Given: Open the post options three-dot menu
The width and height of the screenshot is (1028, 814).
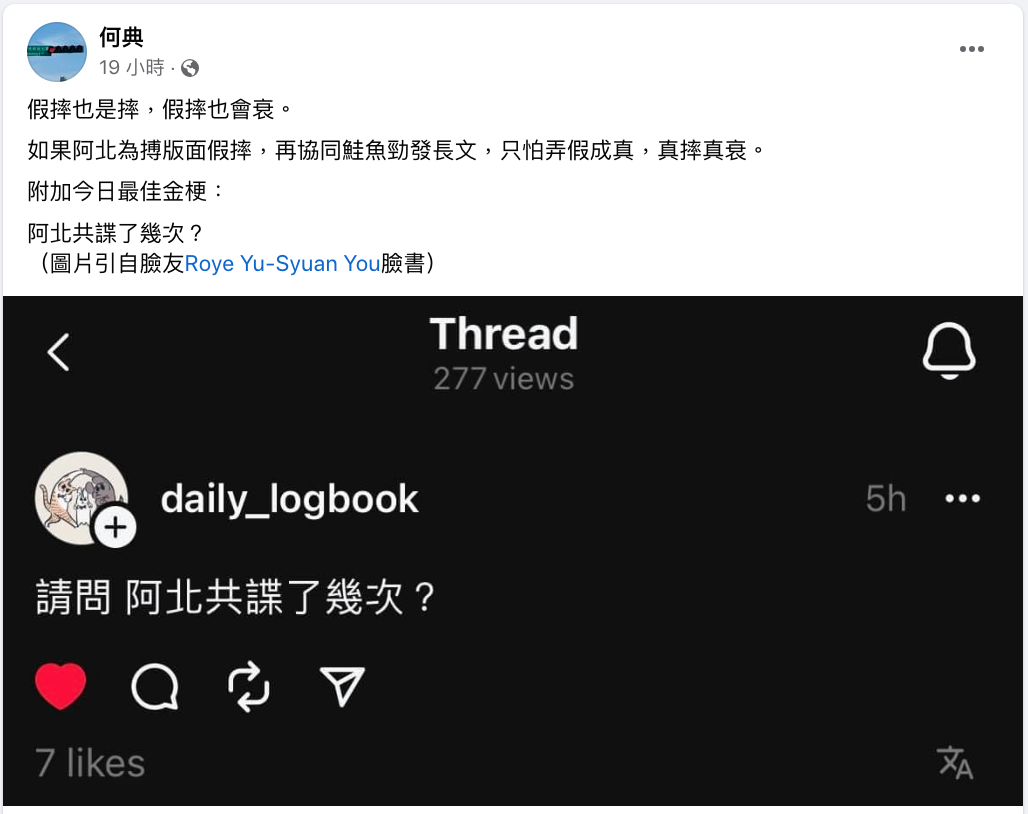Looking at the screenshot, I should pos(971,49).
